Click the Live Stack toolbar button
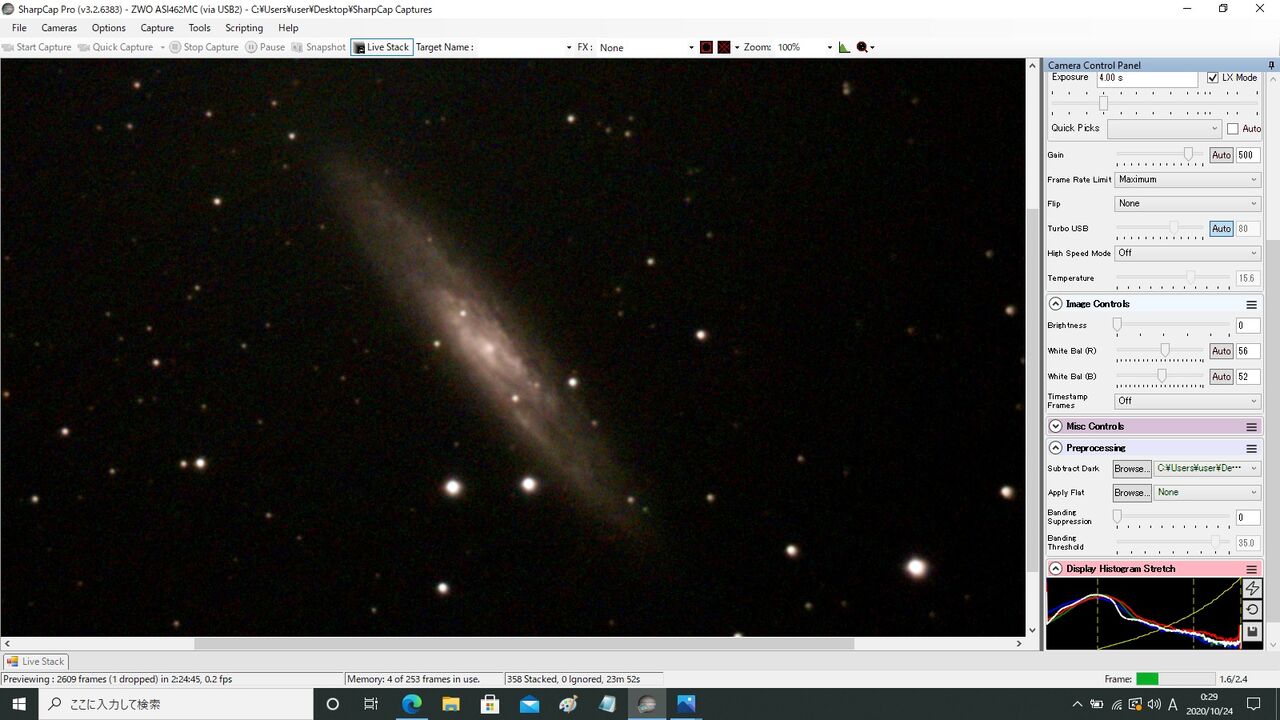Image resolution: width=1280 pixels, height=720 pixels. pyautogui.click(x=381, y=47)
